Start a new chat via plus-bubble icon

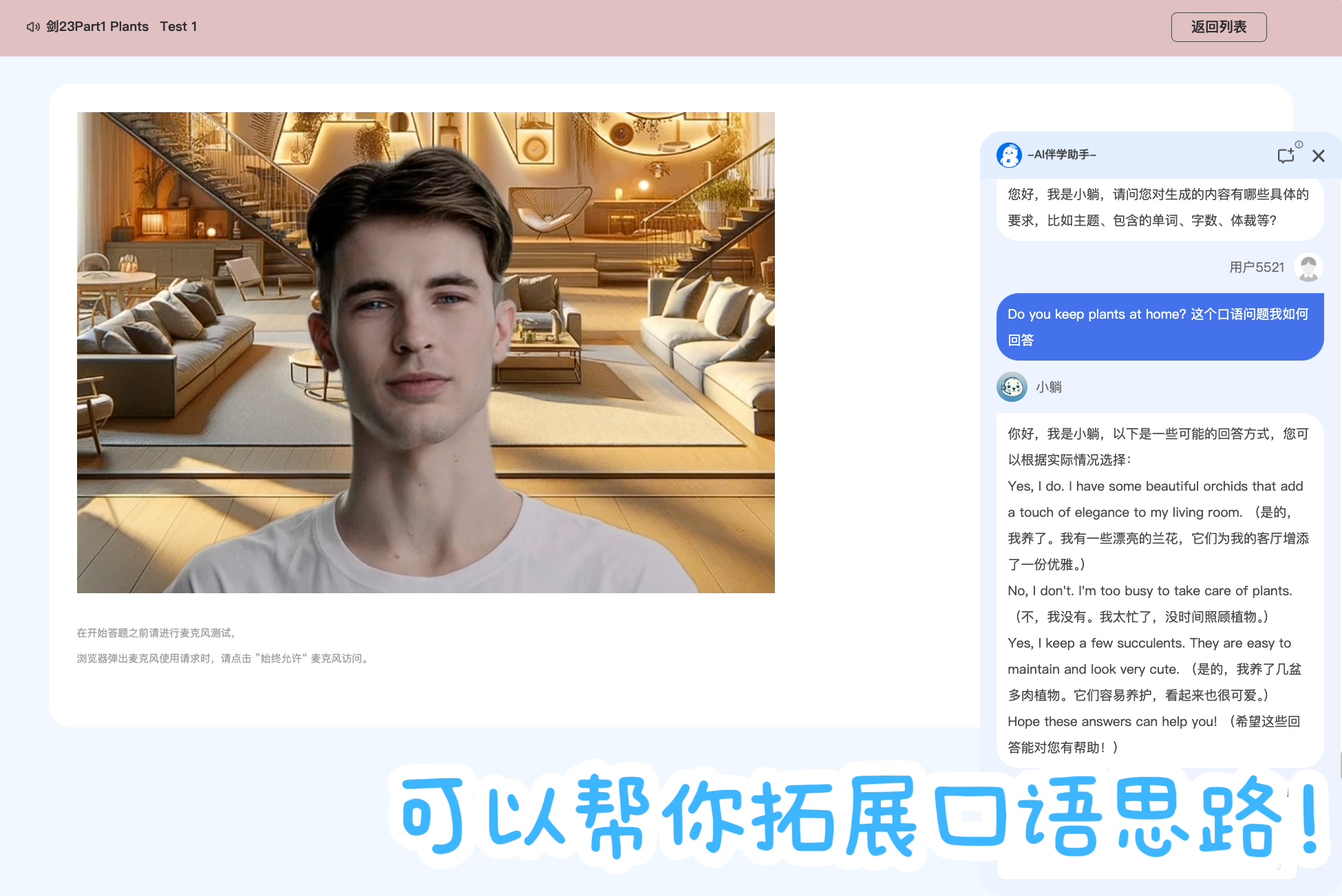pos(1286,156)
